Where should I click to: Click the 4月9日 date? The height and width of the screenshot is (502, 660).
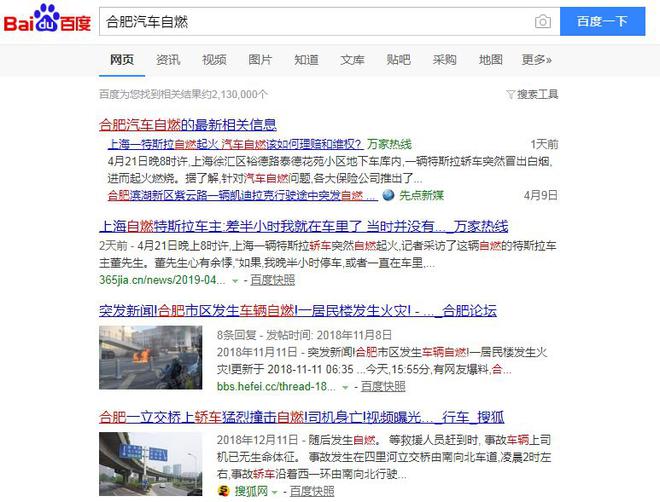(x=540, y=195)
